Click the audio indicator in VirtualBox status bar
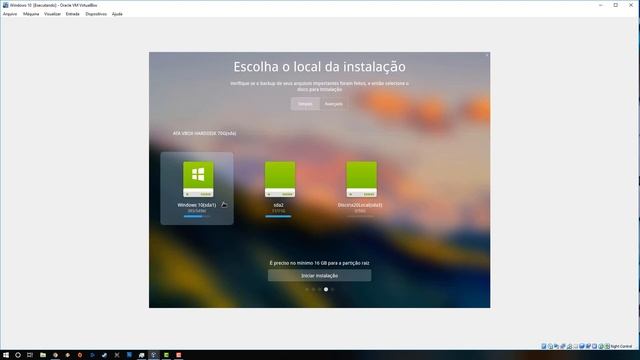 click(556, 346)
